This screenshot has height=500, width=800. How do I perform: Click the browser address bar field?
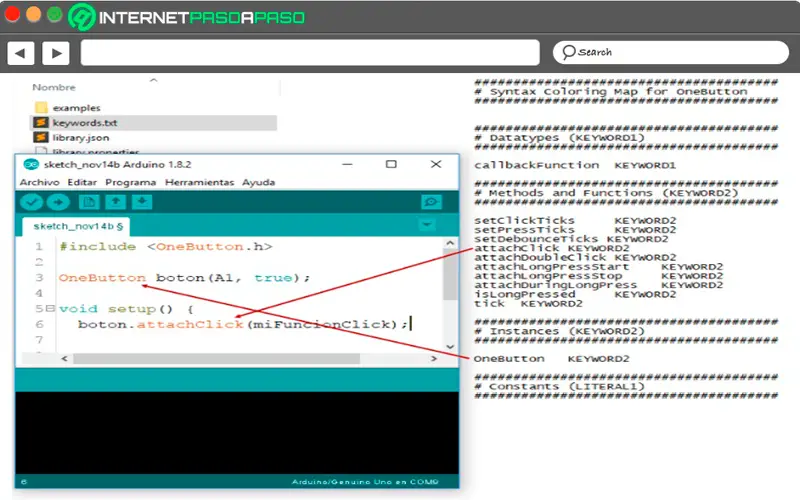(310, 53)
